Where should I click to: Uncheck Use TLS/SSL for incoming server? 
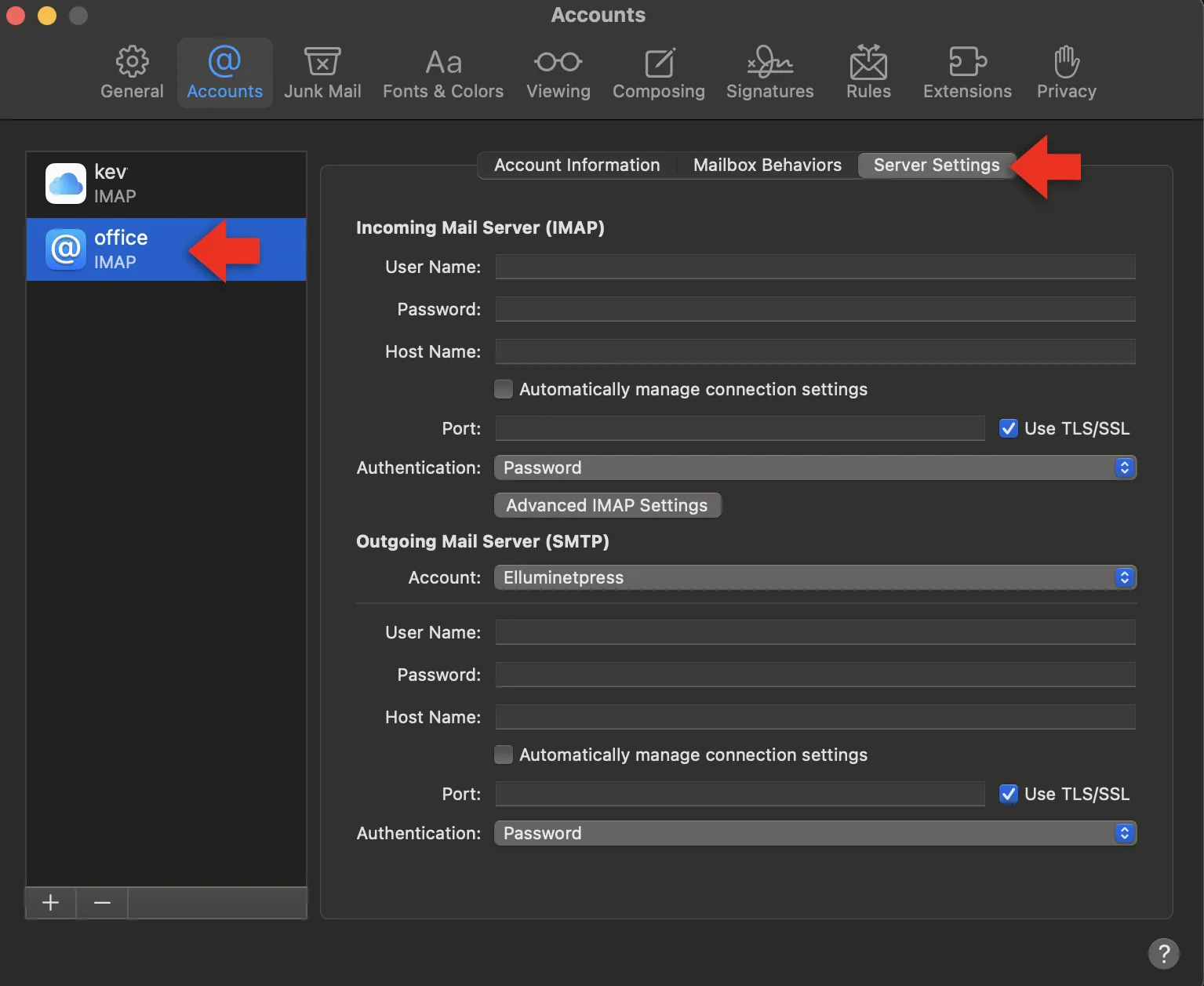(x=1009, y=428)
